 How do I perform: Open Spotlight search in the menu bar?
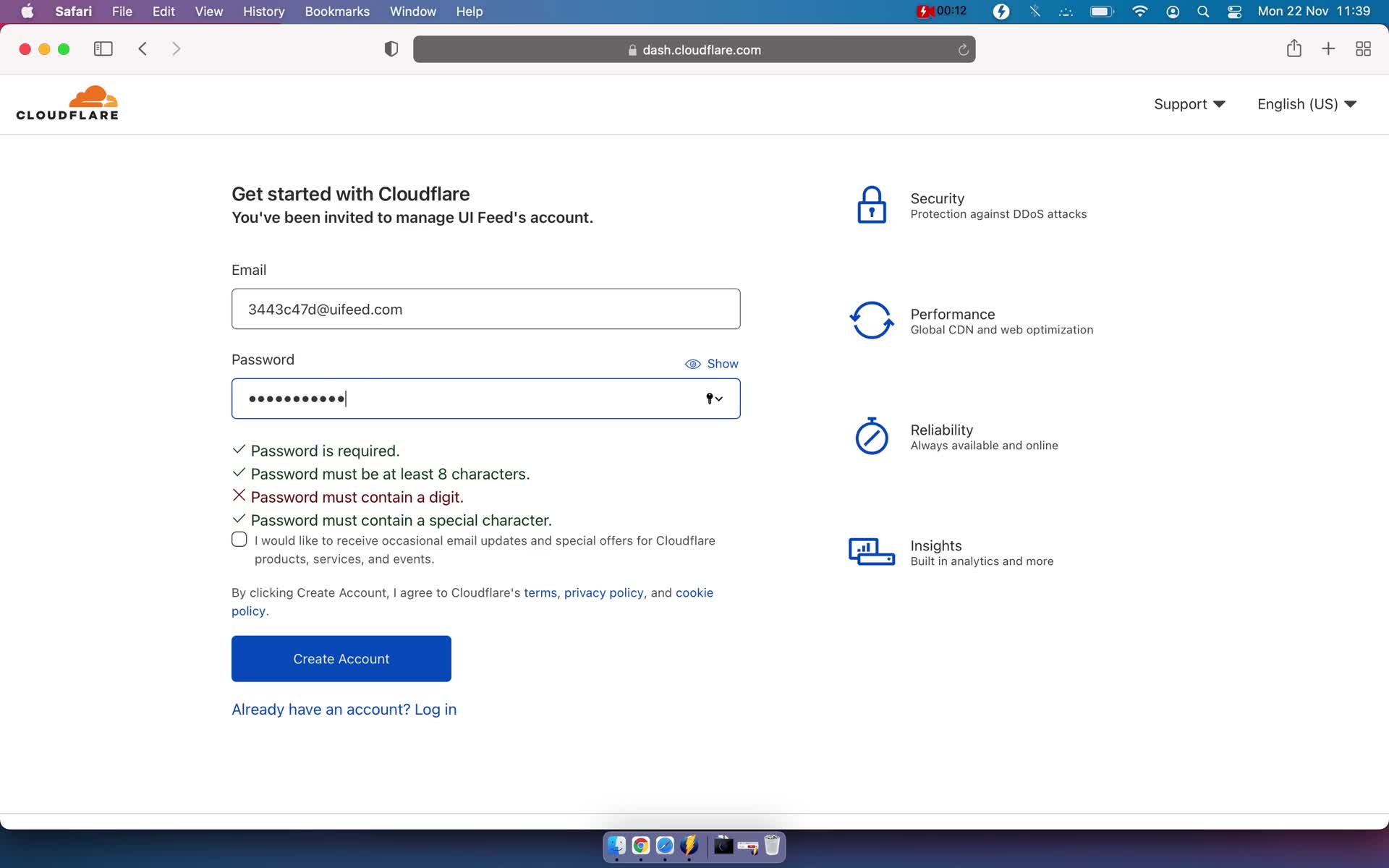(x=1203, y=12)
